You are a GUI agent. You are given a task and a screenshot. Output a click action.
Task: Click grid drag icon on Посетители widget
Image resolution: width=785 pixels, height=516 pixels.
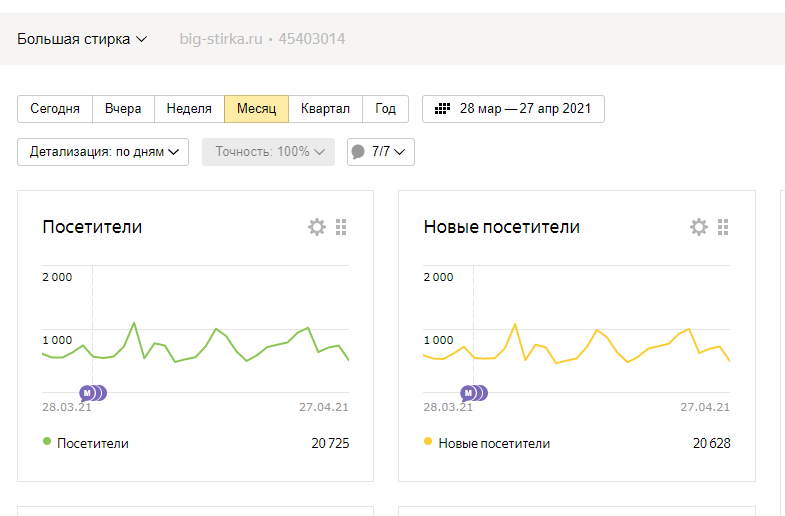click(341, 227)
